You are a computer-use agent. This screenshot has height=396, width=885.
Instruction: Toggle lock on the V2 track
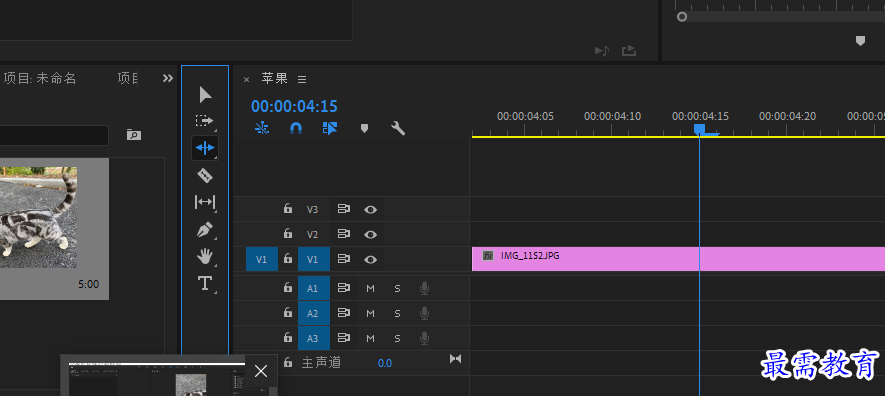coord(288,234)
